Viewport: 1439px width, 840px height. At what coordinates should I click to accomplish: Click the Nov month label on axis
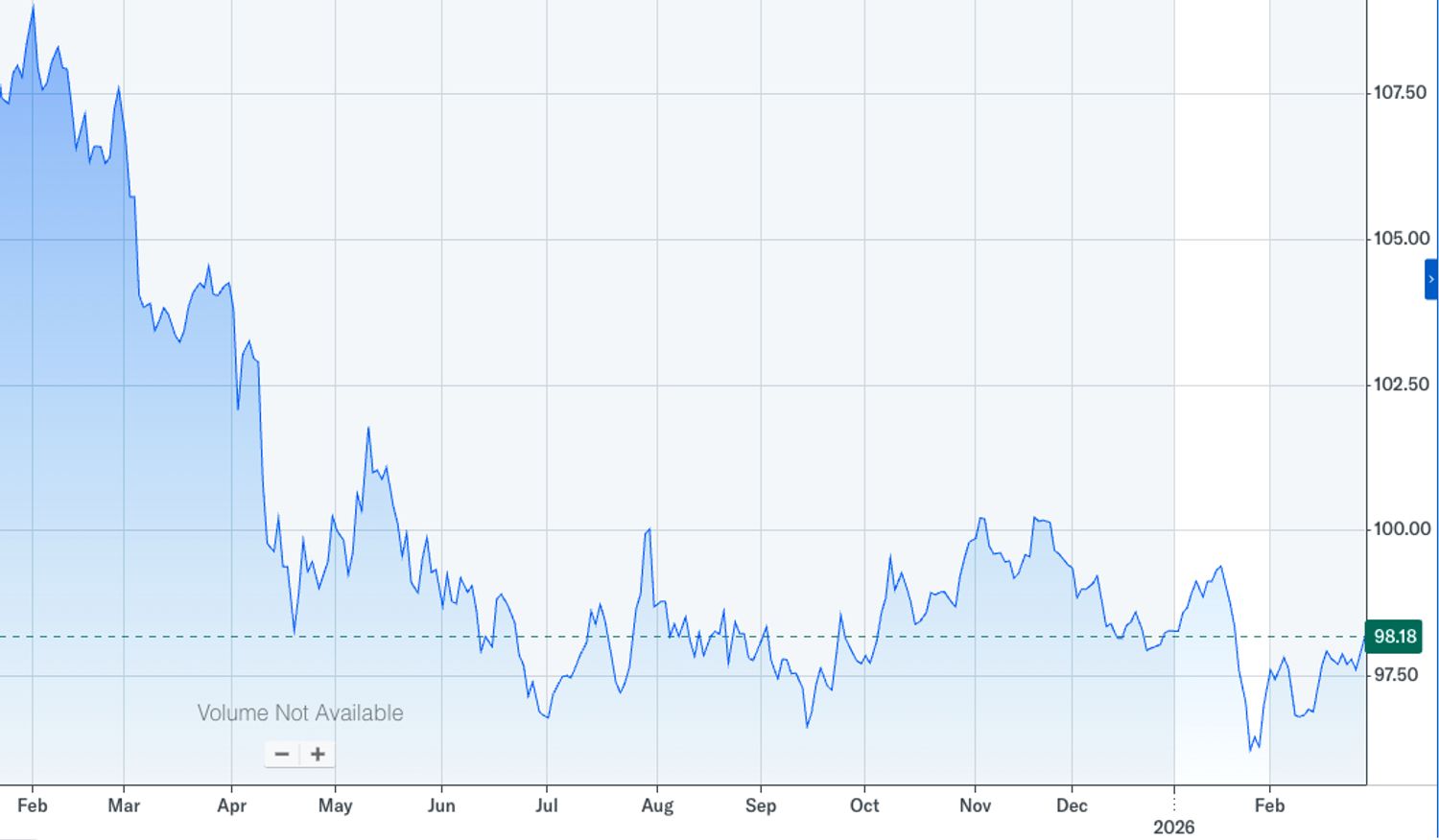click(x=975, y=805)
